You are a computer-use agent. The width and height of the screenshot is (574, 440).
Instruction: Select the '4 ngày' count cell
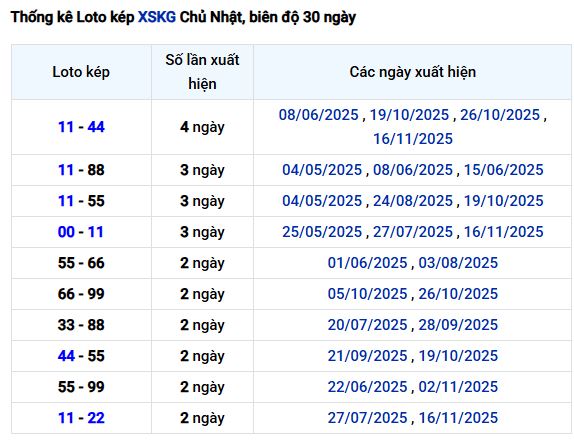click(202, 127)
